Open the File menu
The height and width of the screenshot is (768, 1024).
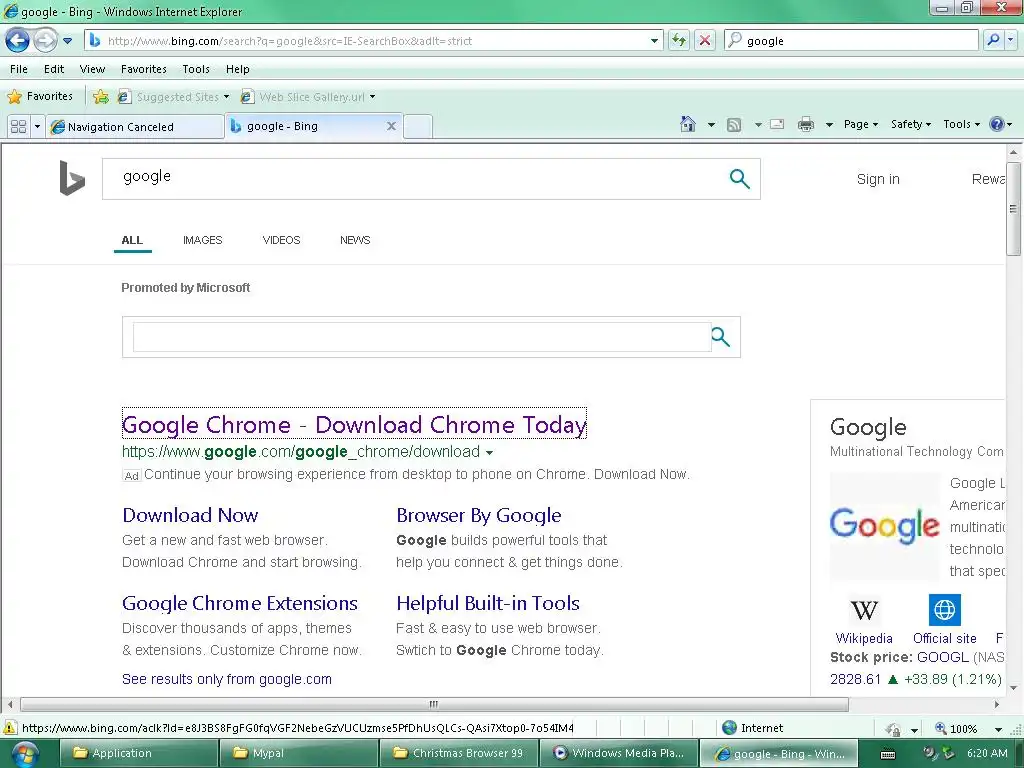coord(19,69)
